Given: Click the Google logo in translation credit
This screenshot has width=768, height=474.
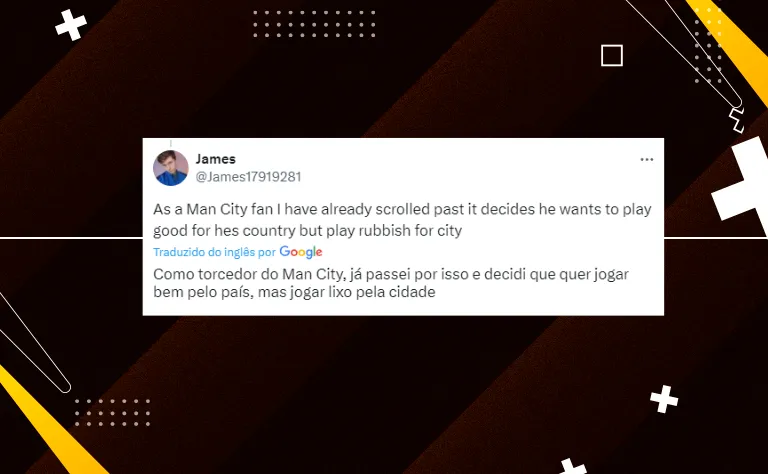Looking at the screenshot, I should (x=301, y=252).
